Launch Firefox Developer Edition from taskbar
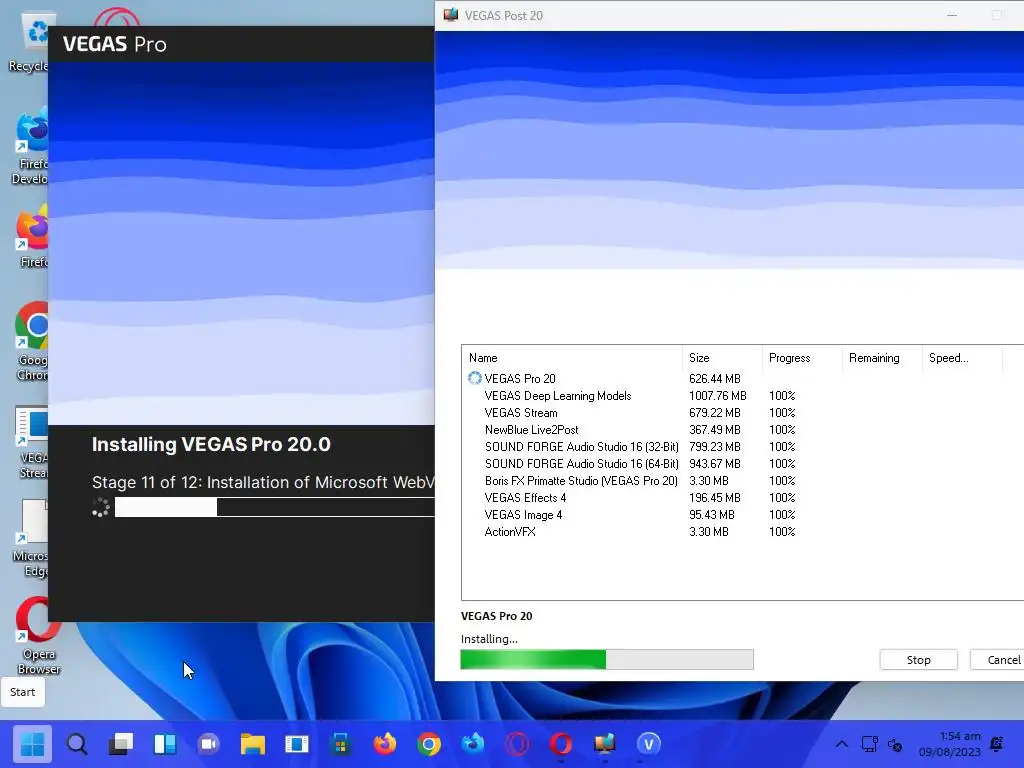 coord(473,743)
